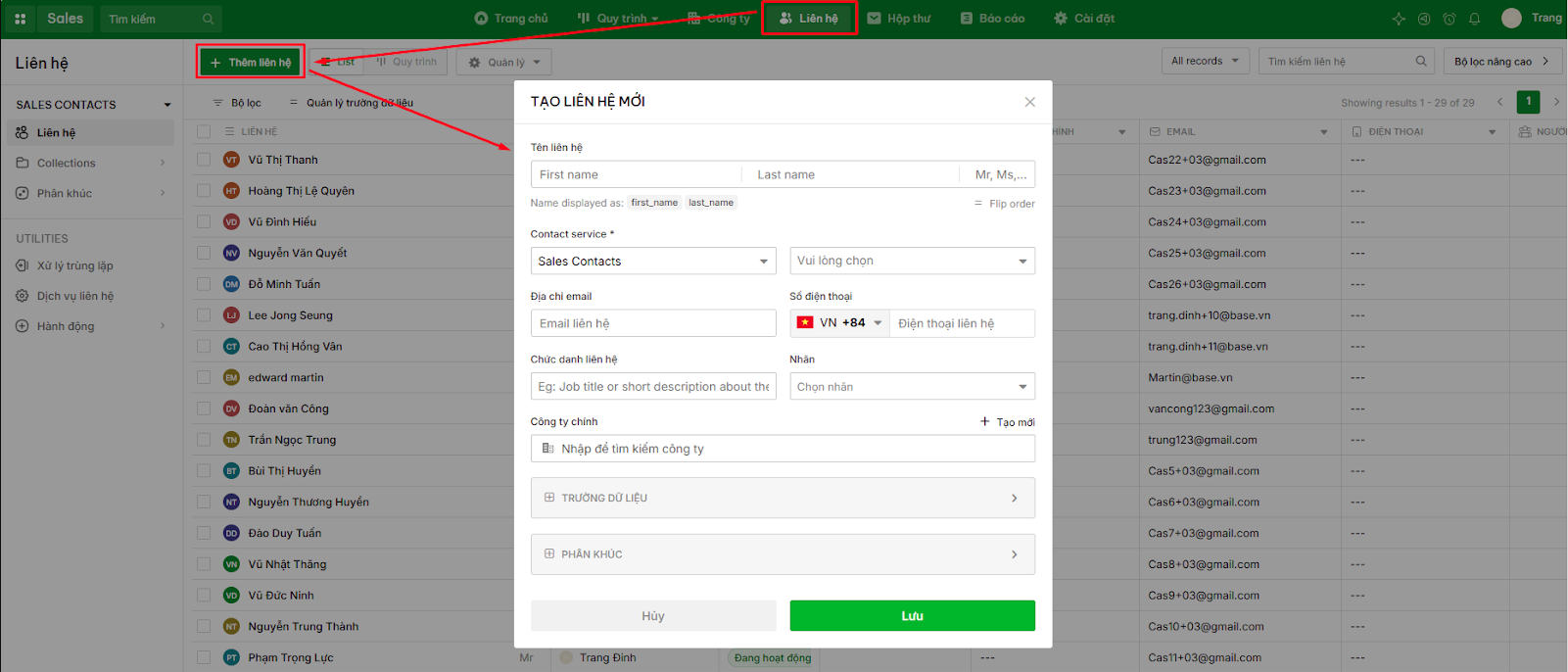Open the user avatar next to Trang
The height and width of the screenshot is (672, 1568).
1512,19
